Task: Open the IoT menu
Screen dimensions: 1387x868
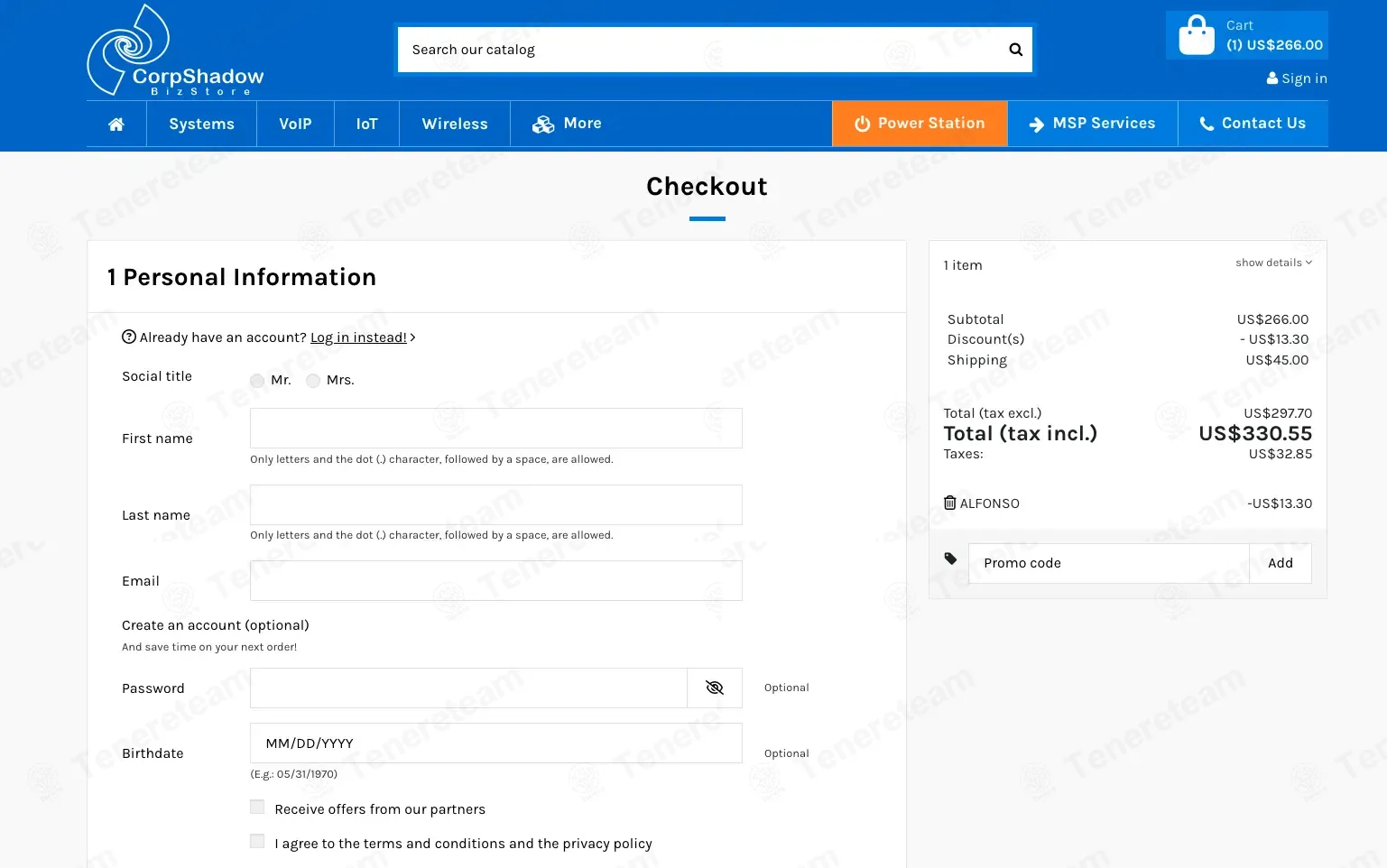Action: click(366, 124)
